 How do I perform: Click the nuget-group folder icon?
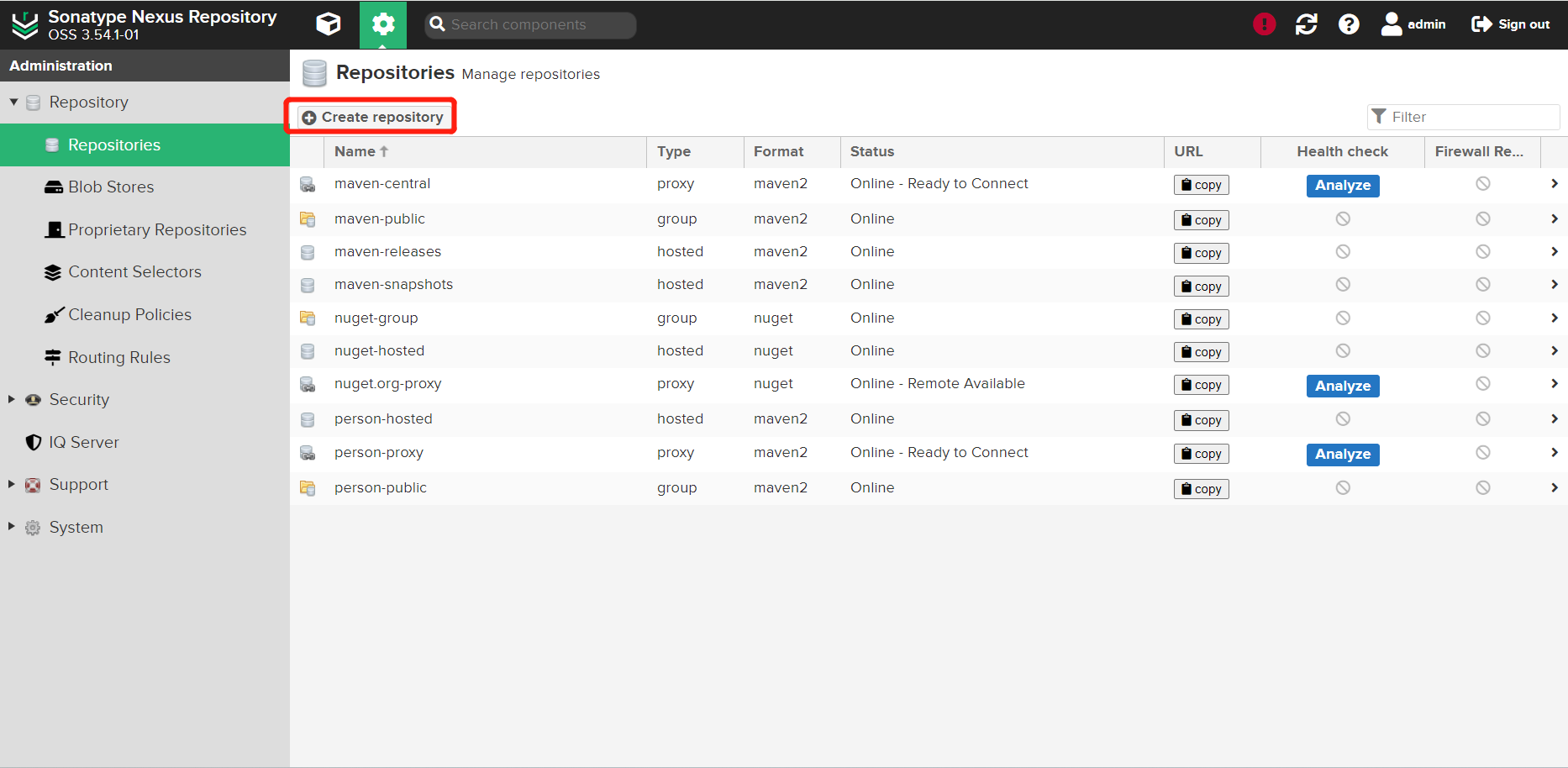click(x=308, y=318)
